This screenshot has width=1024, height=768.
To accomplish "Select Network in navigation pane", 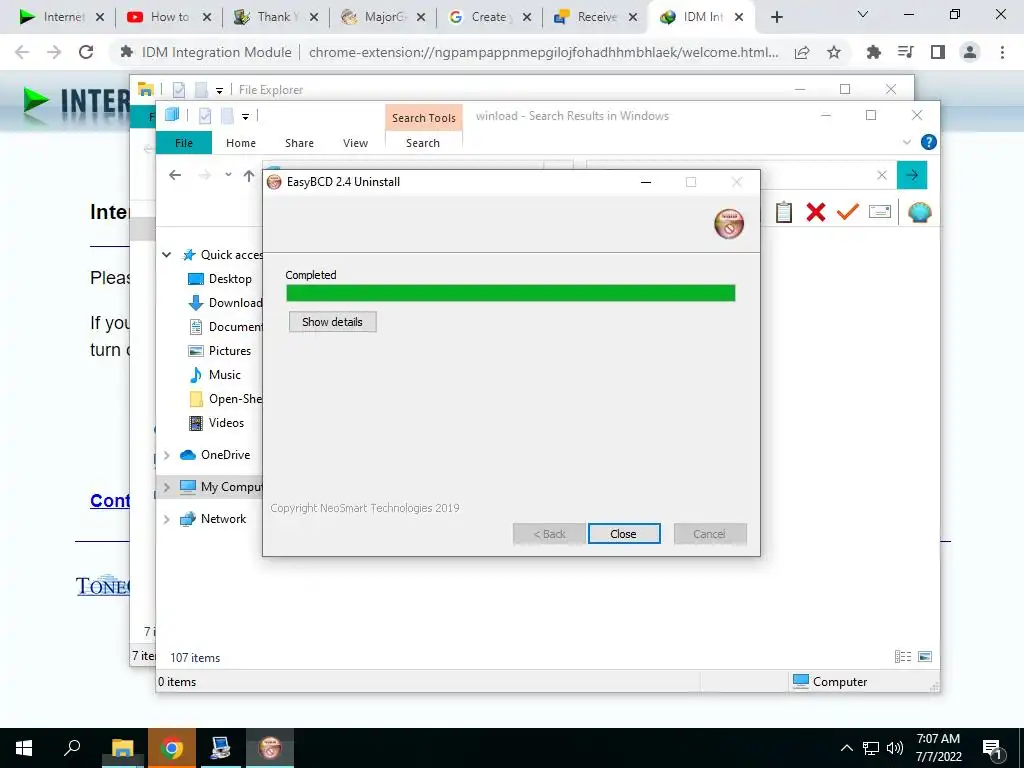I will (213, 519).
